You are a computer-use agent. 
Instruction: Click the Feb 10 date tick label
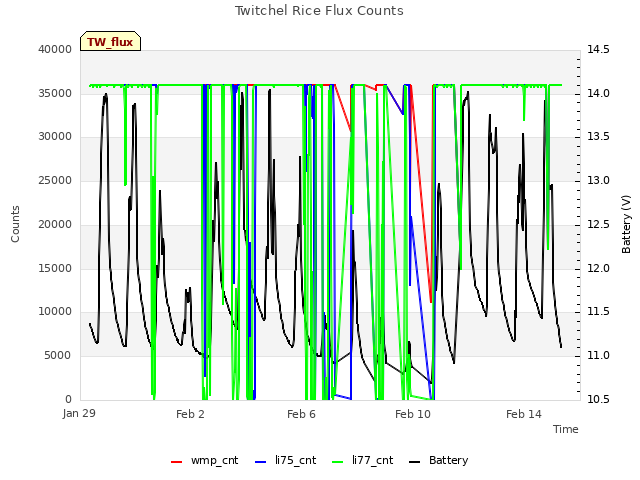tap(413, 414)
